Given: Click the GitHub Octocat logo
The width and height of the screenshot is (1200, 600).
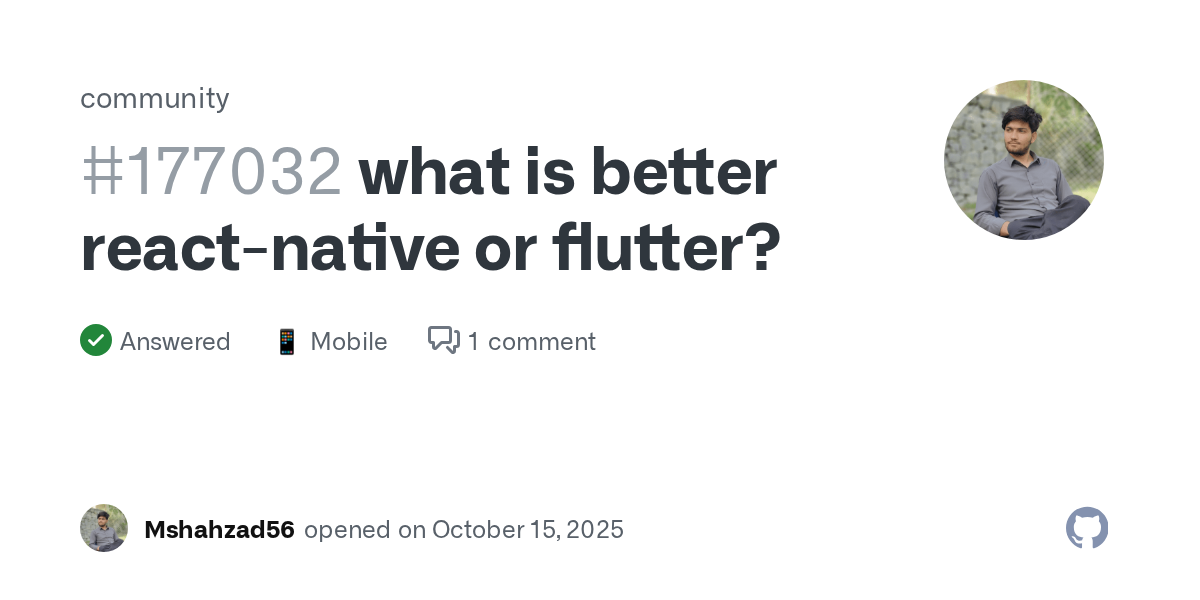Looking at the screenshot, I should pos(1087,528).
